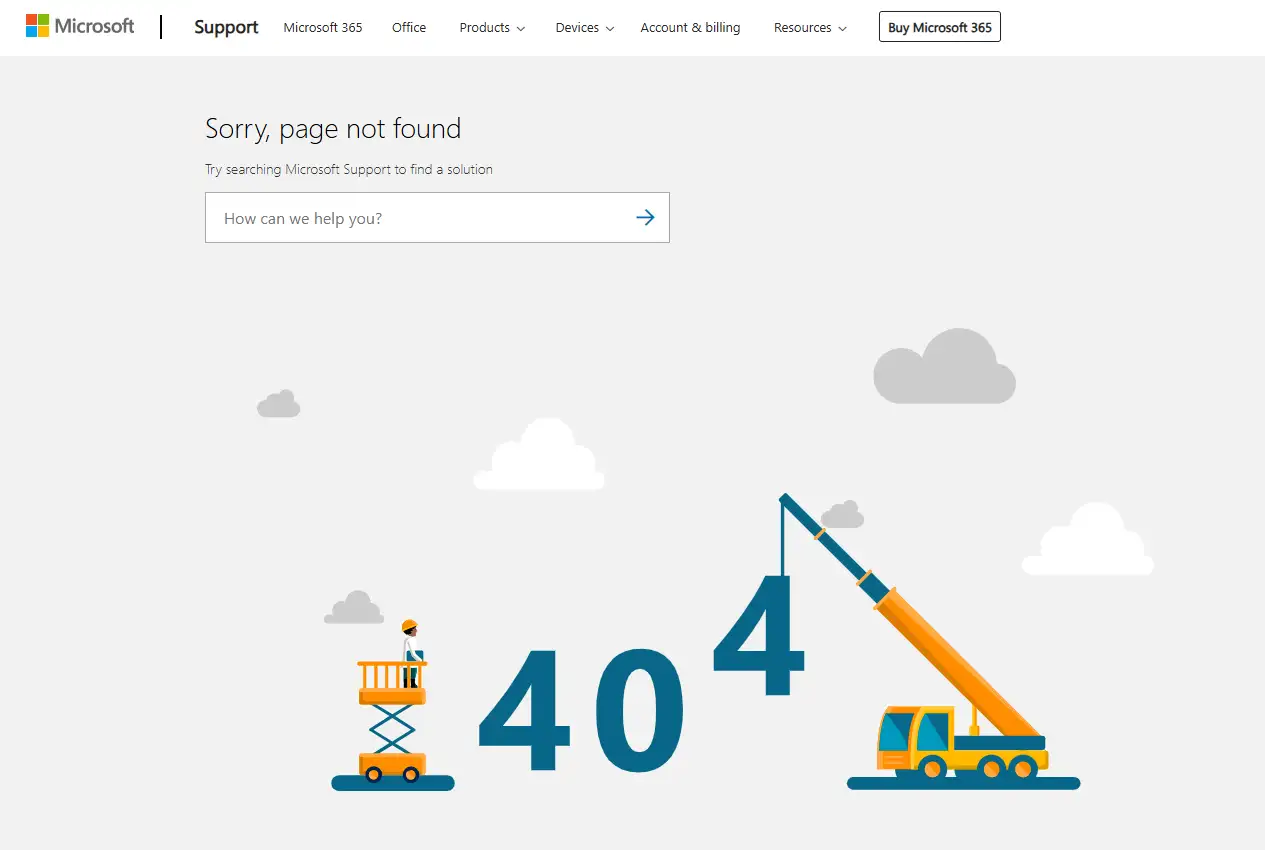Submit search with the arrow icon
Screen dimensions: 1265x850
pyautogui.click(x=645, y=217)
